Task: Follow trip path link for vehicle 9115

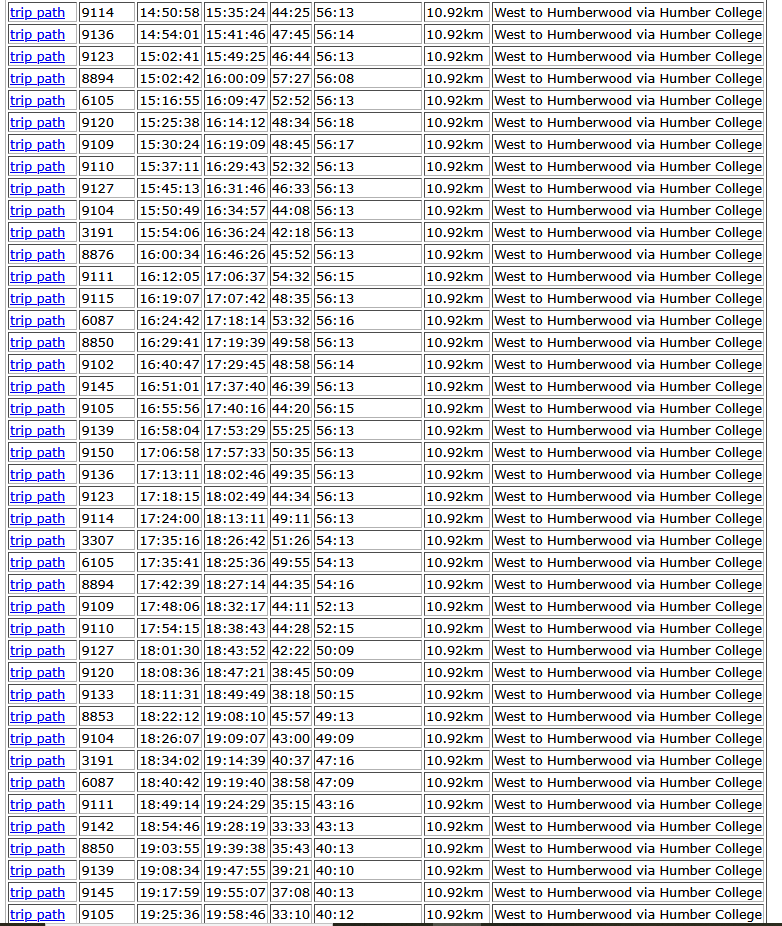Action: tap(37, 299)
